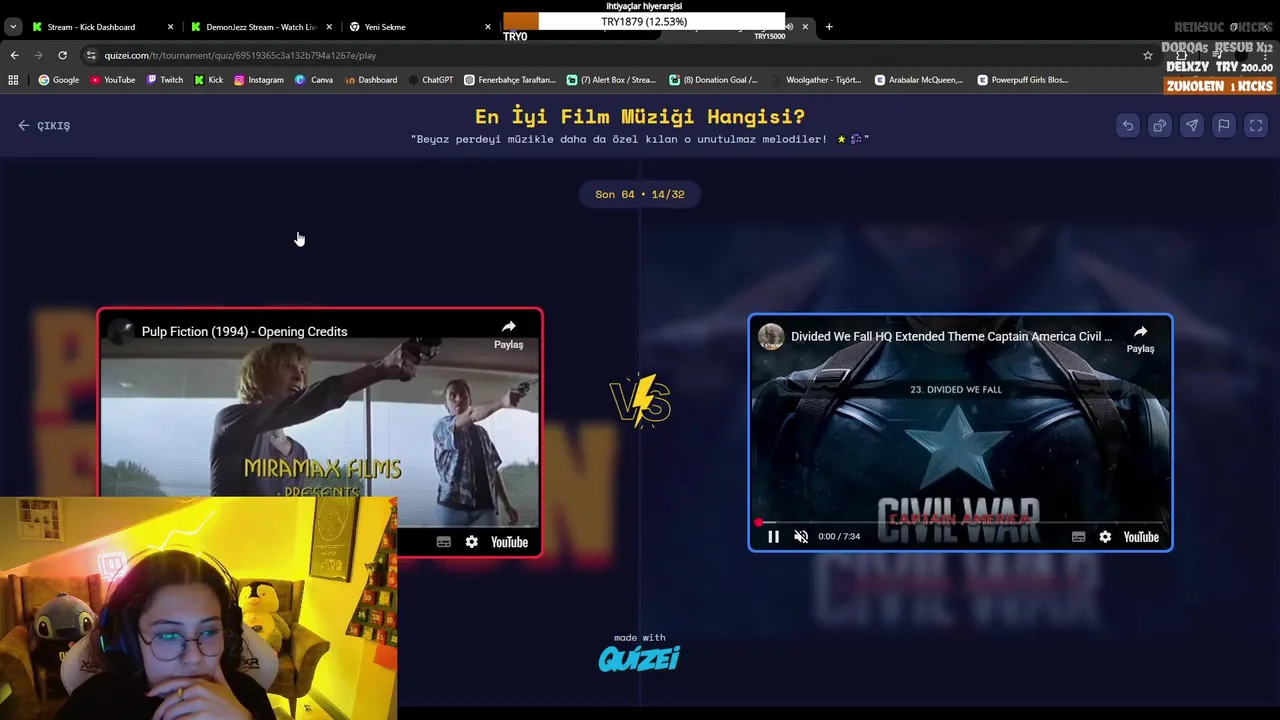Enter fullscreen with the expand icon
This screenshot has width=1280, height=720.
coord(1256,126)
